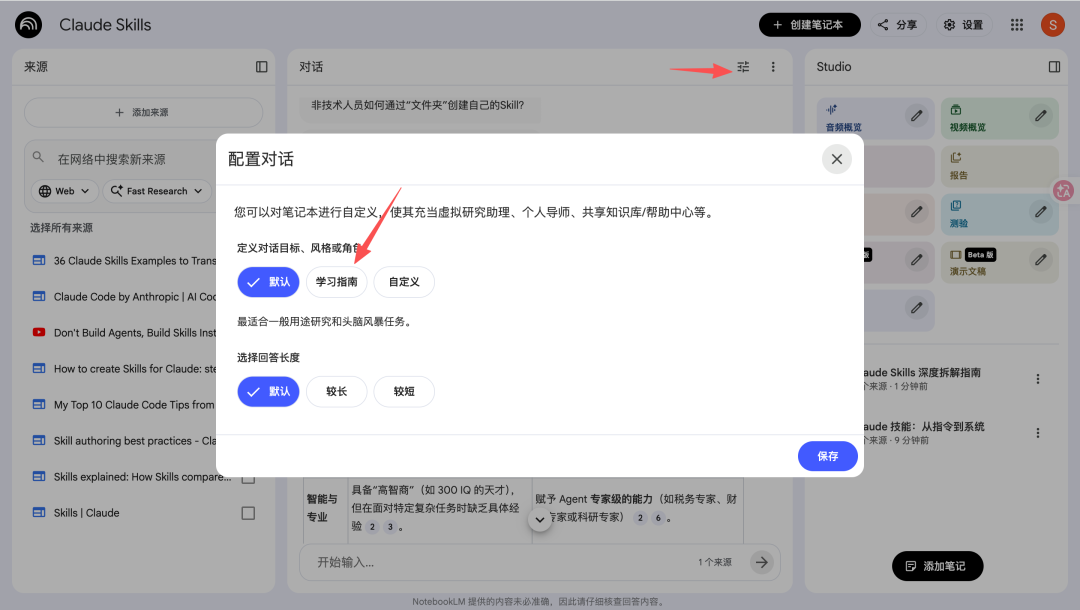Close the 配置对话 dialog
The height and width of the screenshot is (610, 1080).
pos(836,159)
